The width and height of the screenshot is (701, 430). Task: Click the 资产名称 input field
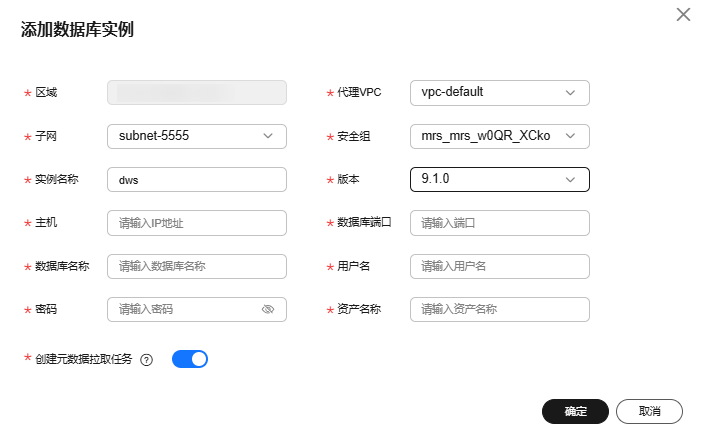tap(500, 309)
